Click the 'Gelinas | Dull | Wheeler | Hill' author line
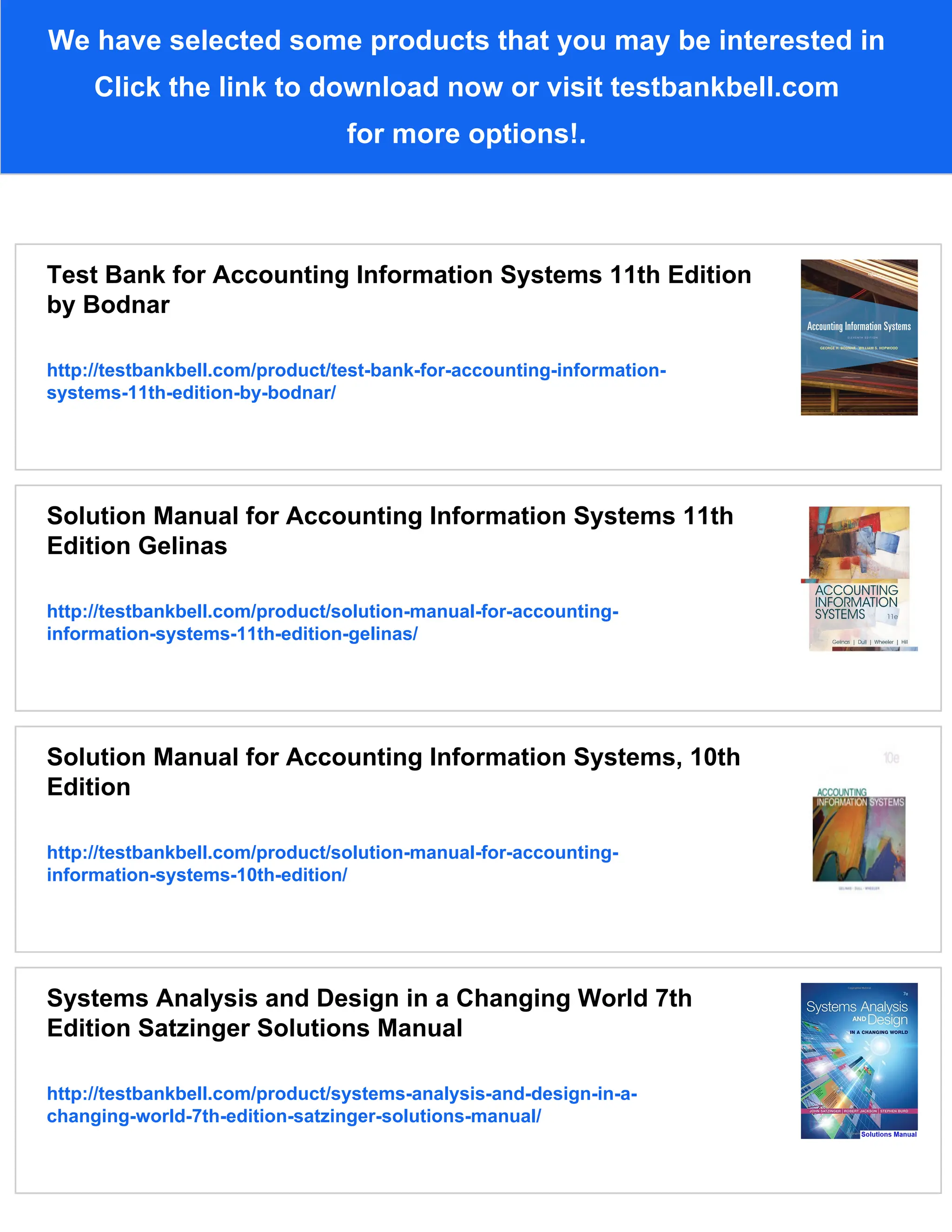The height and width of the screenshot is (1232, 952). (x=869, y=642)
